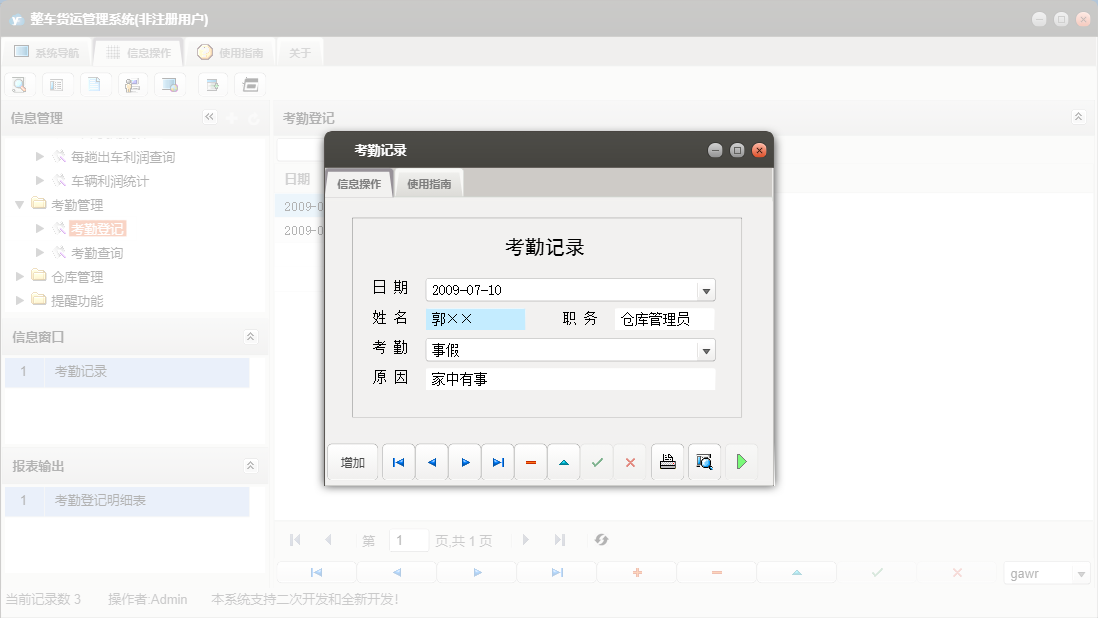Expand the 仓库管理 tree folder
The height and width of the screenshot is (618, 1098).
pyautogui.click(x=20, y=276)
